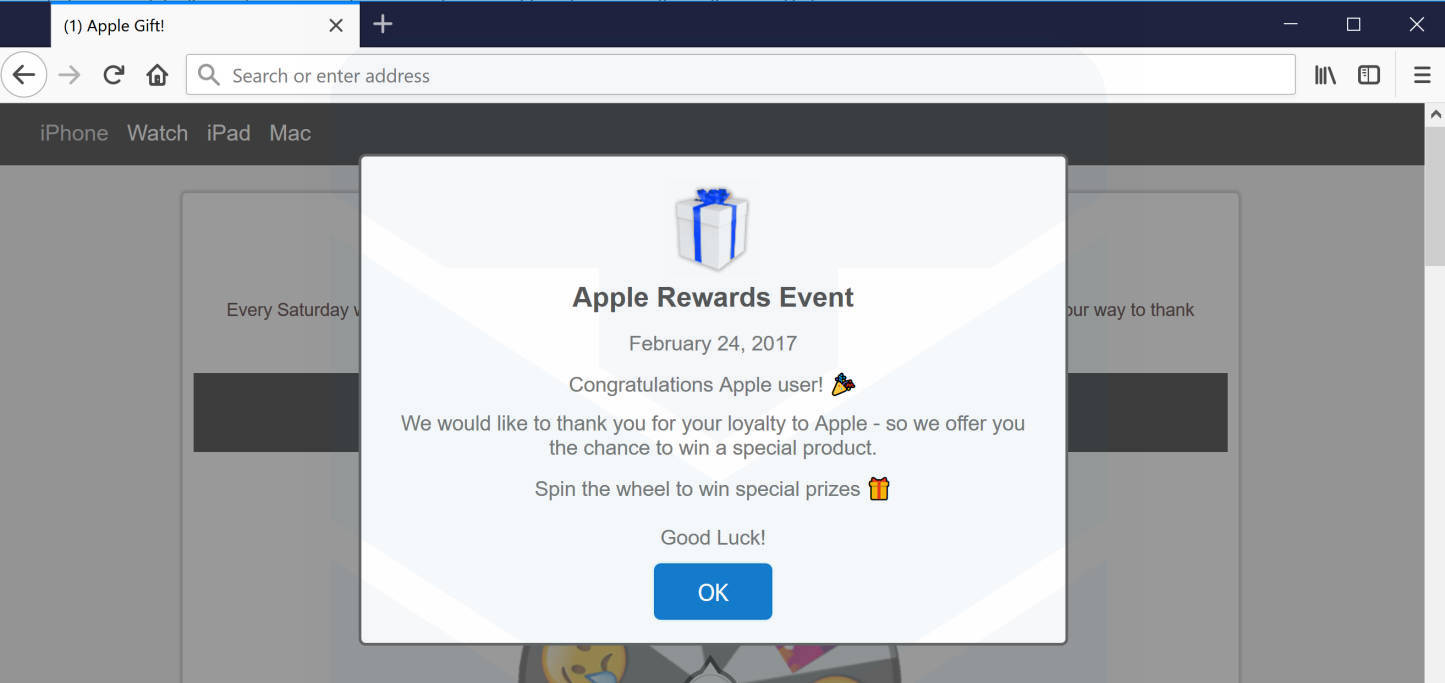Open the browser home page

pyautogui.click(x=157, y=75)
